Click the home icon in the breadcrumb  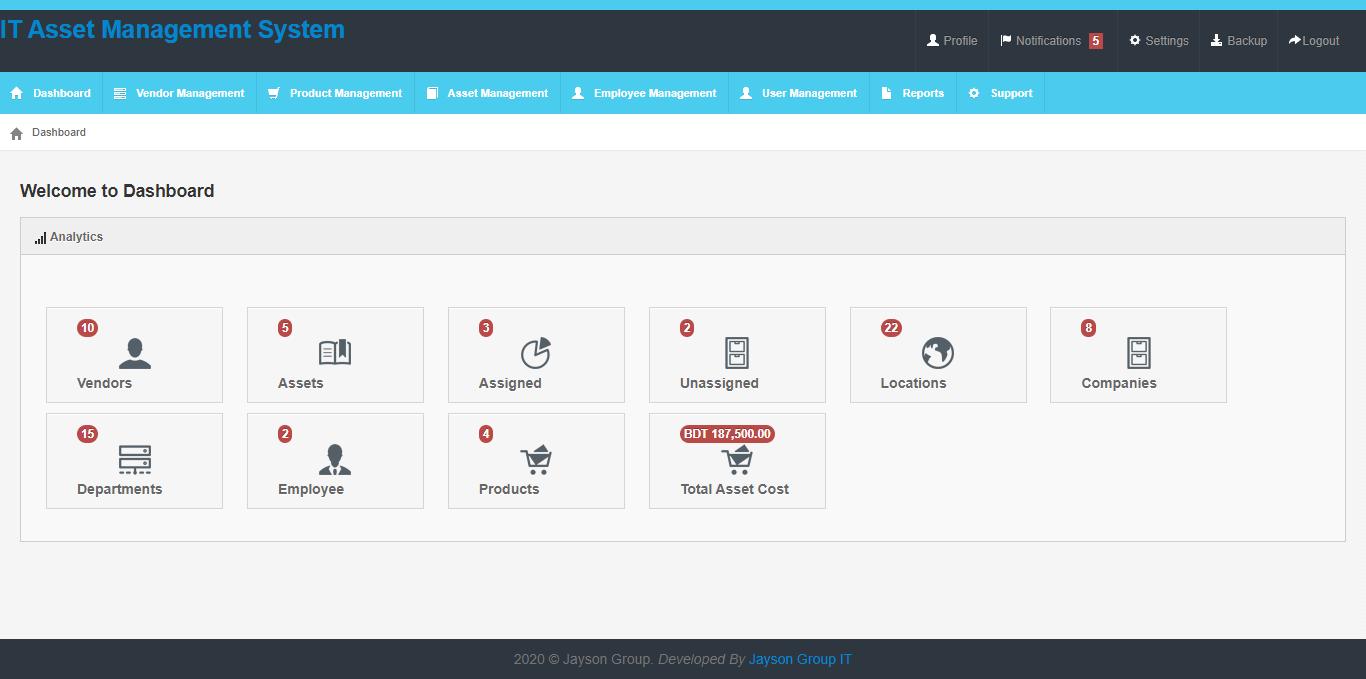[16, 133]
